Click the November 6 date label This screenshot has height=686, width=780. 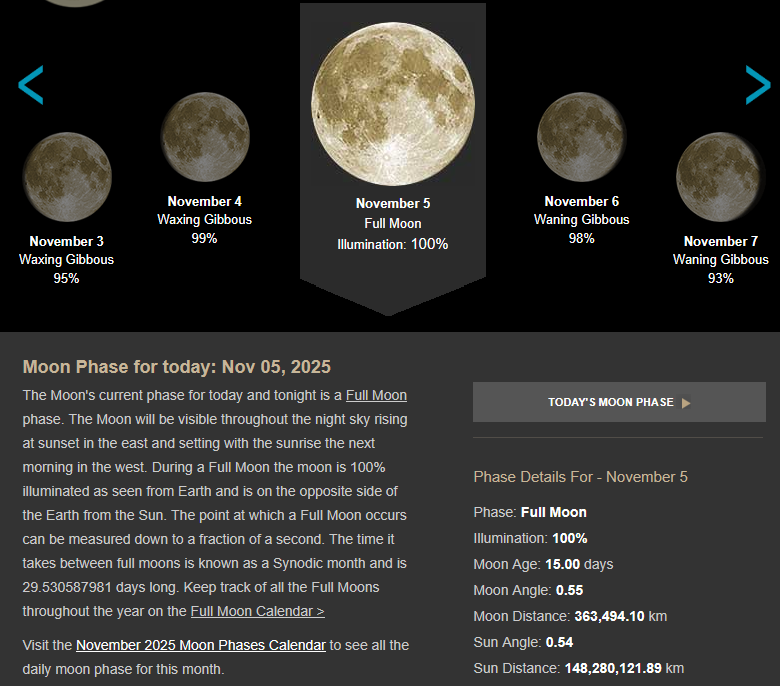tap(581, 201)
